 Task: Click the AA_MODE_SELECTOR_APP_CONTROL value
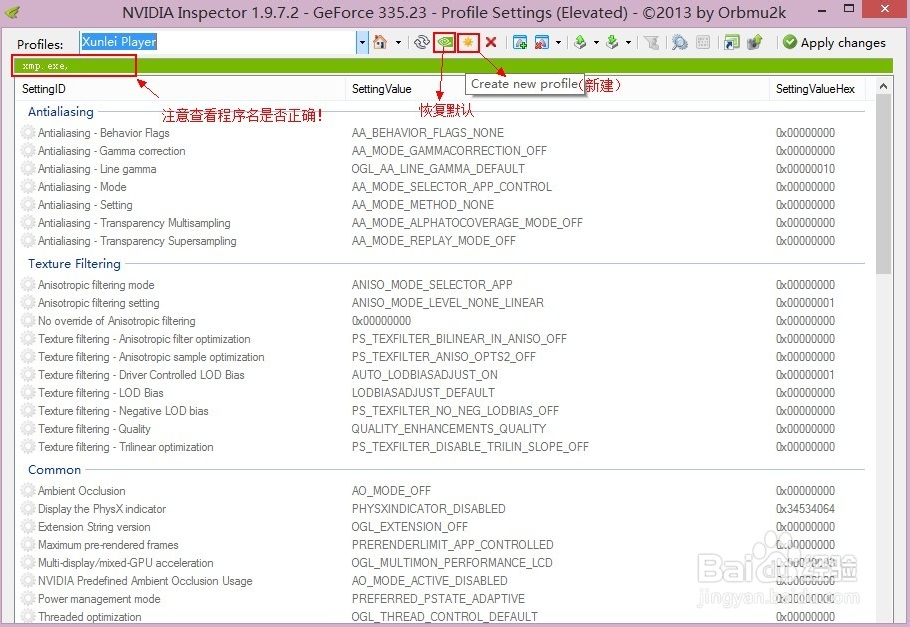pyautogui.click(x=452, y=187)
